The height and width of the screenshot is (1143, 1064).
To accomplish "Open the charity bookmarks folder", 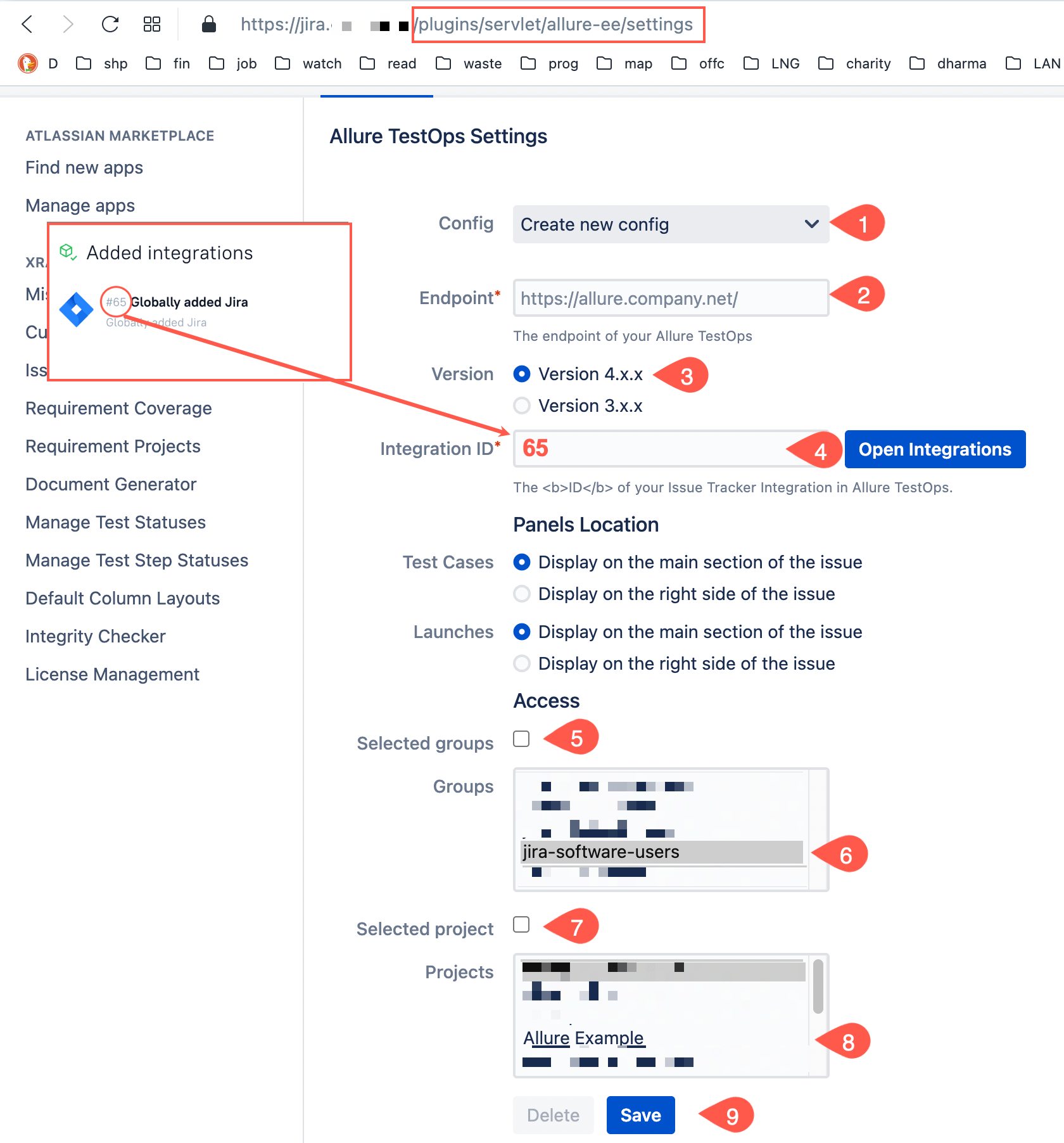I will (x=854, y=63).
